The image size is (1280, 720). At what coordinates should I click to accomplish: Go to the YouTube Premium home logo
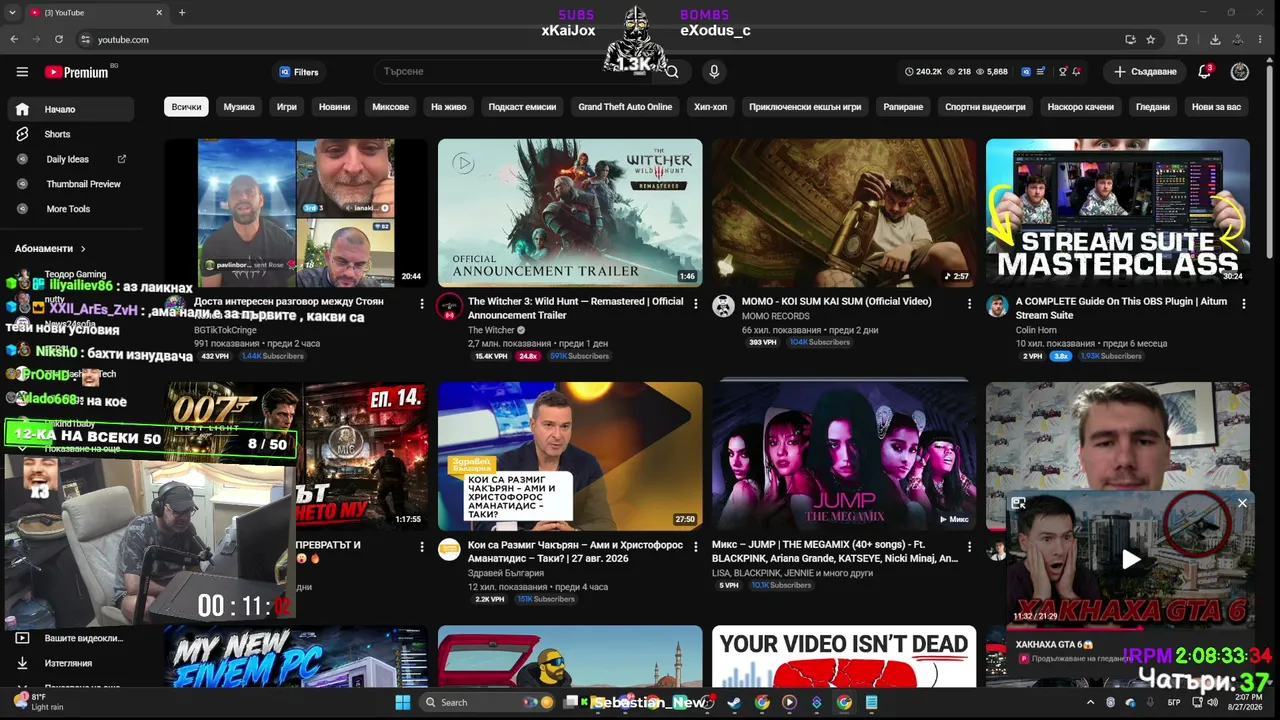pyautogui.click(x=77, y=72)
